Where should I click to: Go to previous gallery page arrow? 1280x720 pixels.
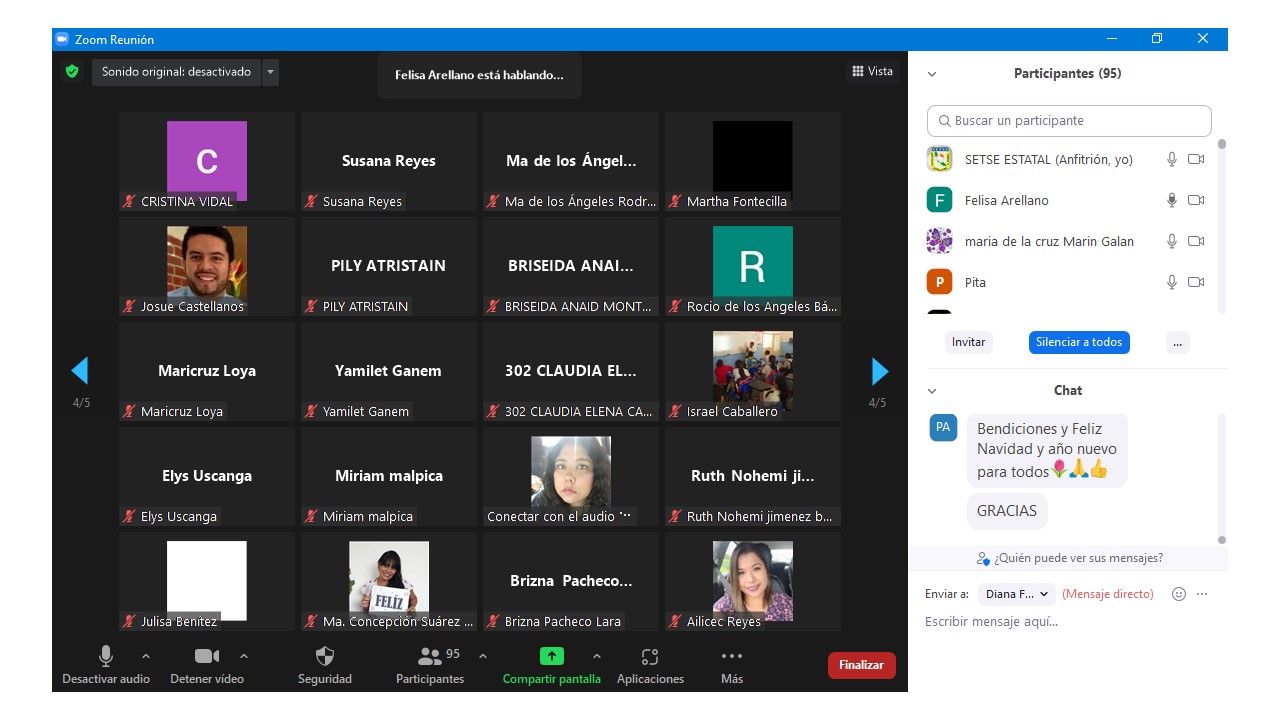[80, 371]
